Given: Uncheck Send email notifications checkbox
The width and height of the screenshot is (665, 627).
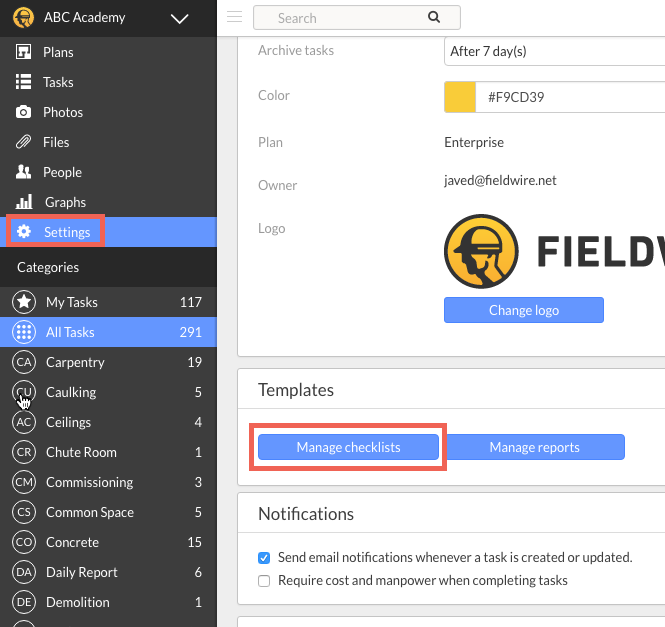Looking at the screenshot, I should tap(264, 557).
